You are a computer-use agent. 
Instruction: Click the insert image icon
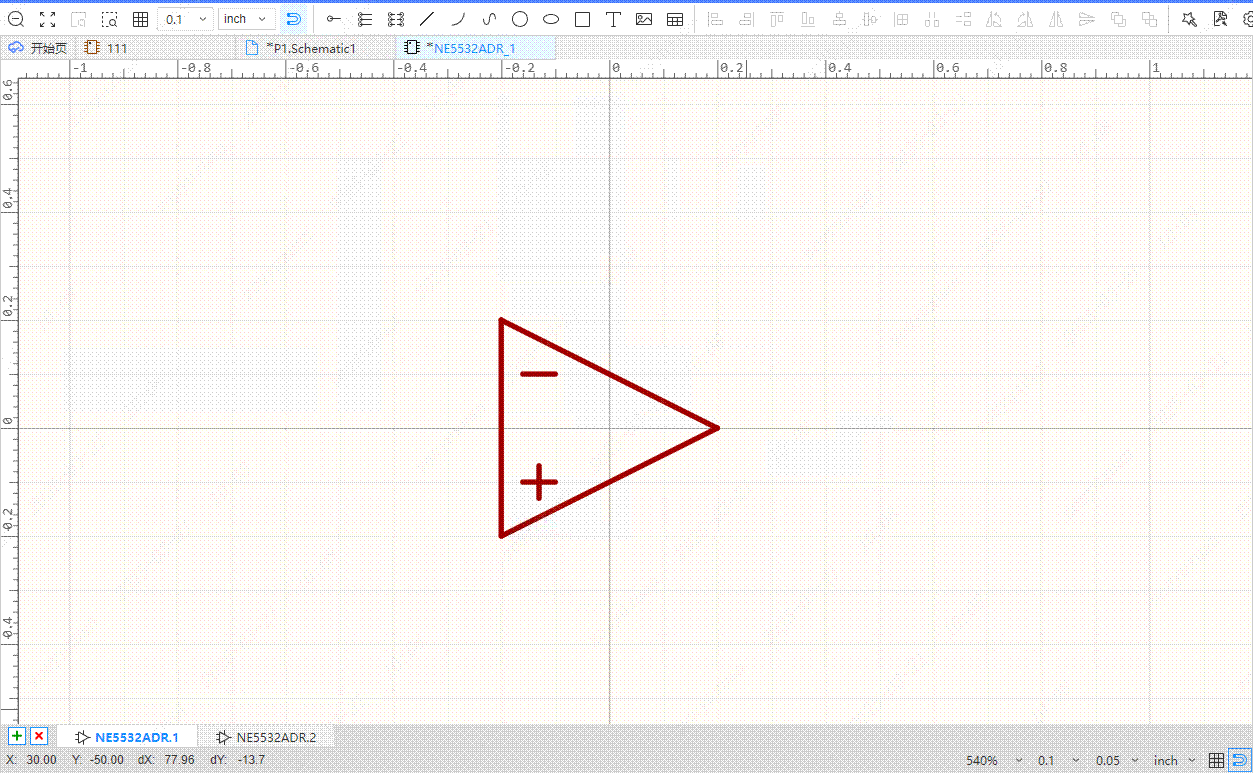coord(644,19)
